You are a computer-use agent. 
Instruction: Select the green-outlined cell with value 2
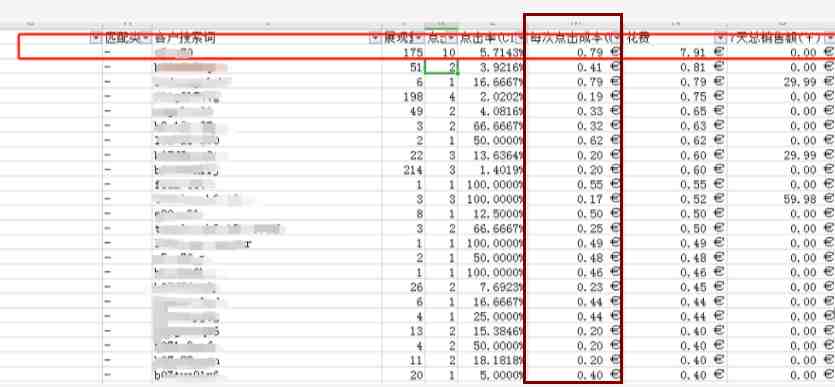(x=441, y=68)
